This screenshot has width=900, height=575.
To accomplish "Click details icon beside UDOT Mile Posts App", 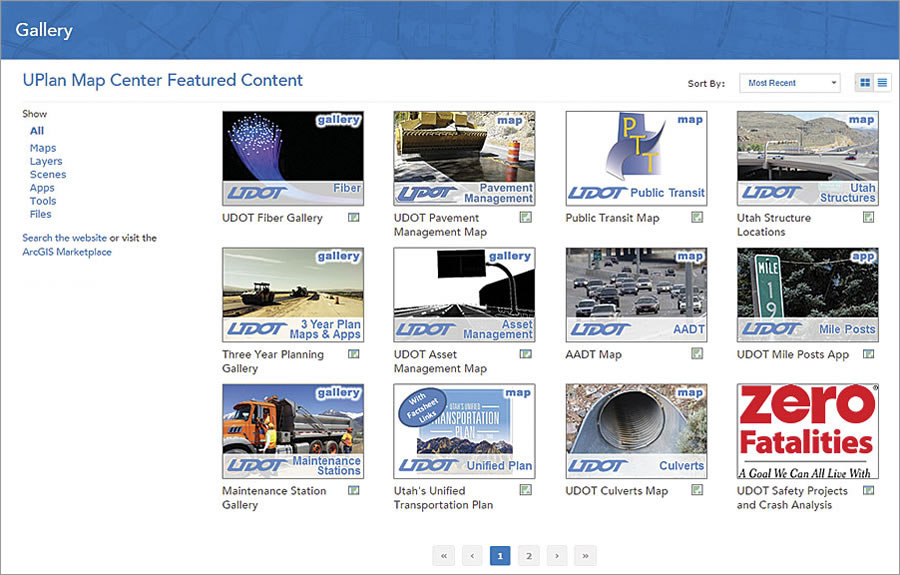I will [868, 354].
